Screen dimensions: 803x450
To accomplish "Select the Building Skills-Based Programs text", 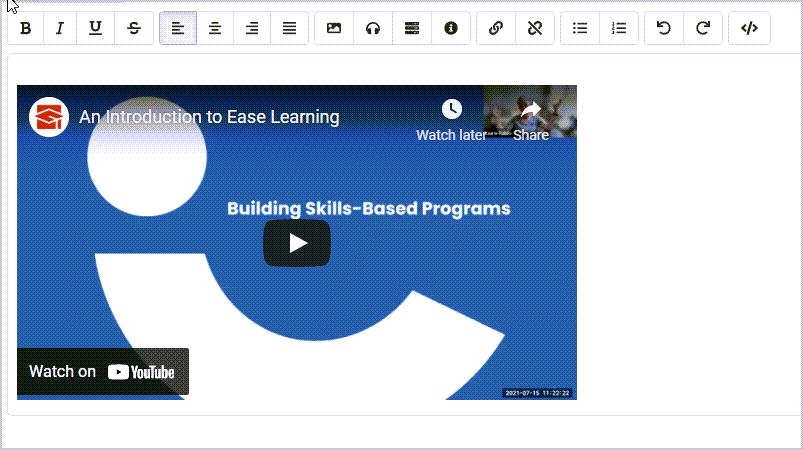I will click(x=369, y=208).
